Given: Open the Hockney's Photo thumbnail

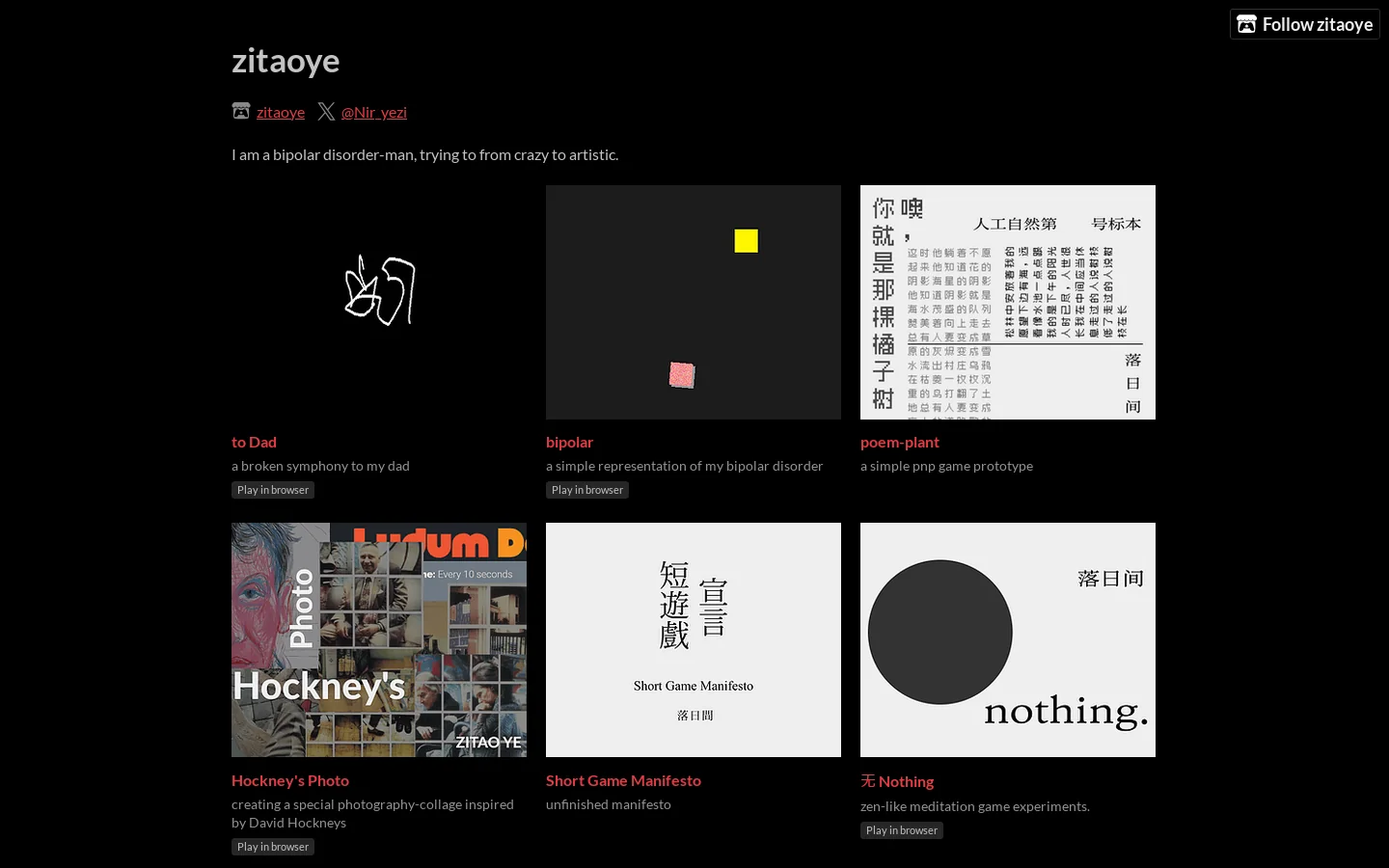Looking at the screenshot, I should [379, 639].
